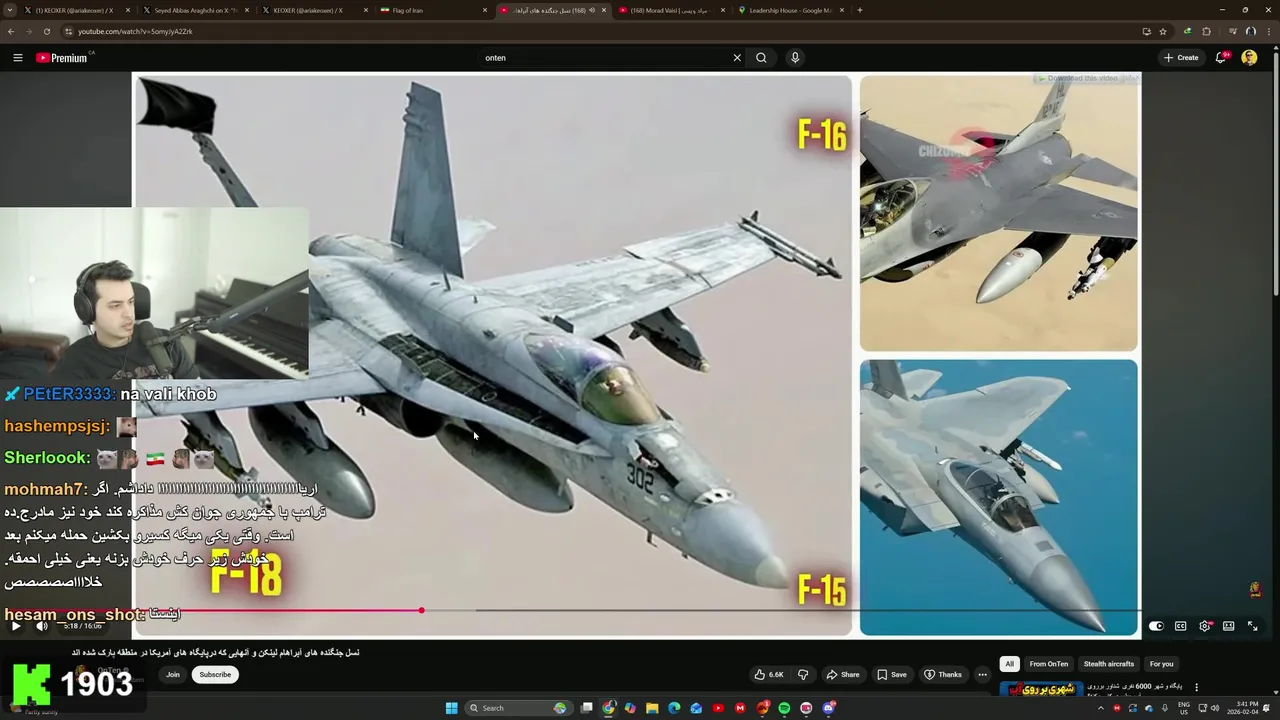1280x720 pixels.
Task: Click the Create button
Action: click(1181, 58)
